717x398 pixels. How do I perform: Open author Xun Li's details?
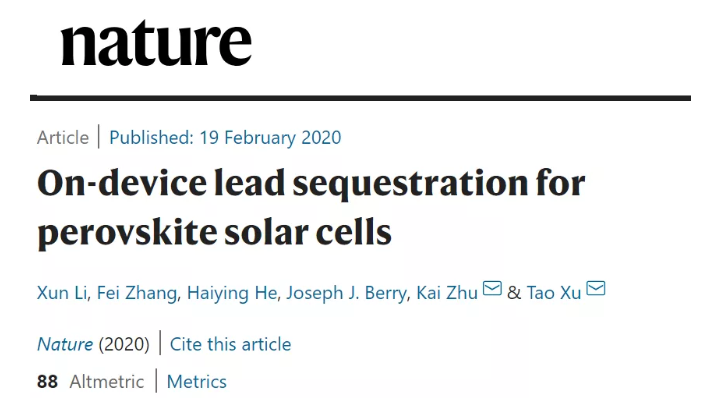(x=62, y=293)
